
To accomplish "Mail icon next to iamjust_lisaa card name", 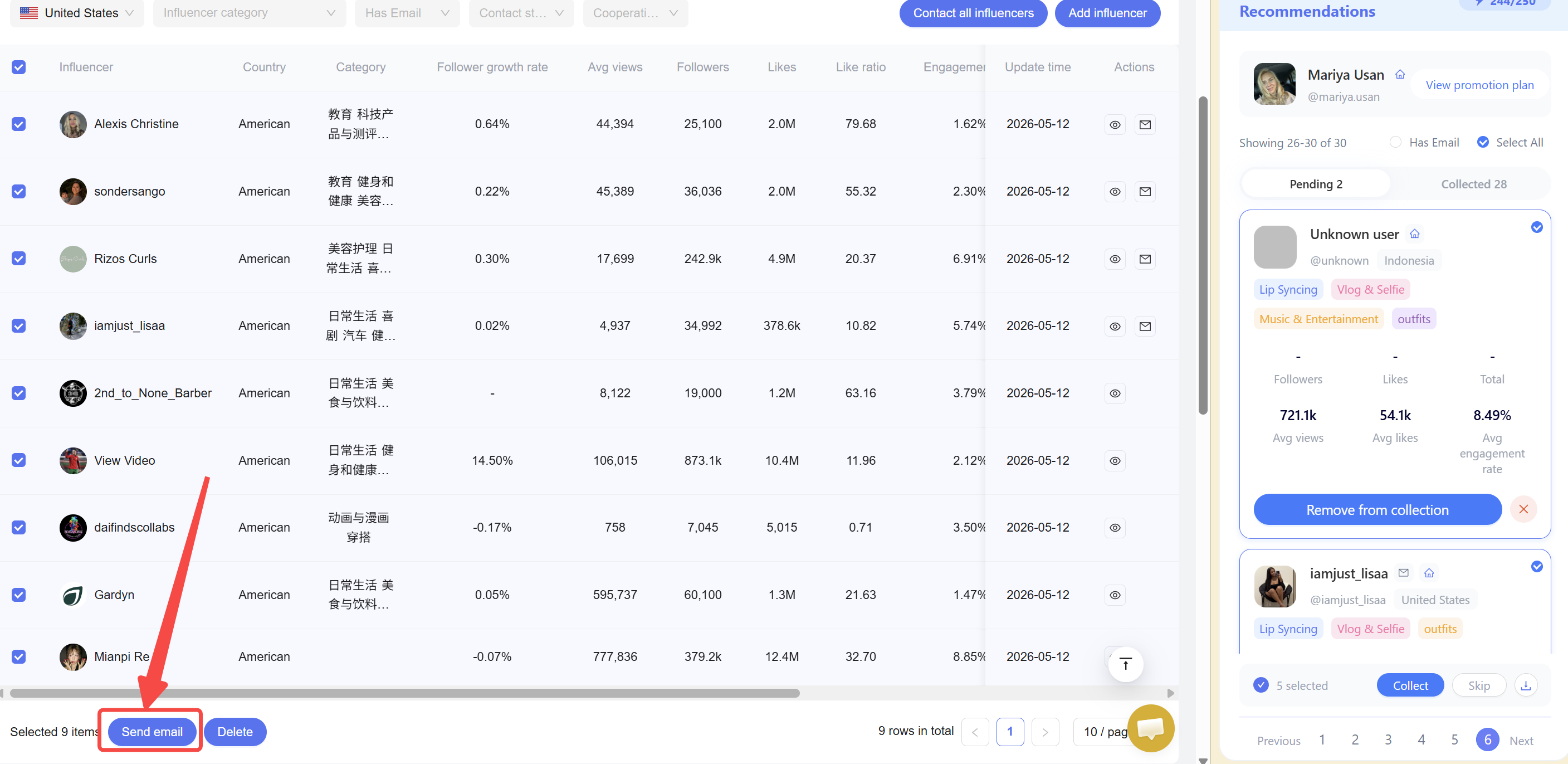I will click(x=1404, y=573).
